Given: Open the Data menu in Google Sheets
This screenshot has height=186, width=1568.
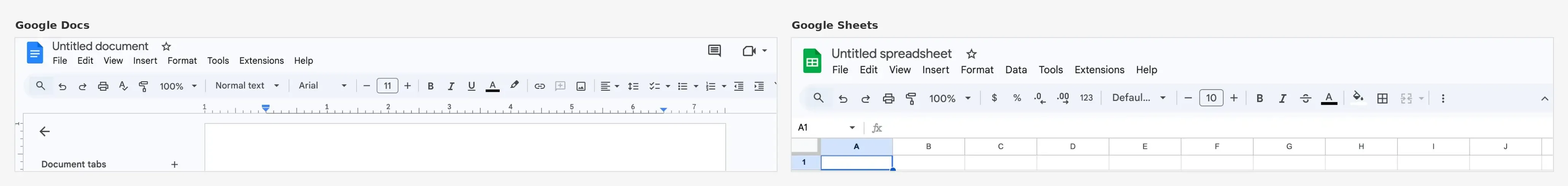Looking at the screenshot, I should (x=1016, y=70).
